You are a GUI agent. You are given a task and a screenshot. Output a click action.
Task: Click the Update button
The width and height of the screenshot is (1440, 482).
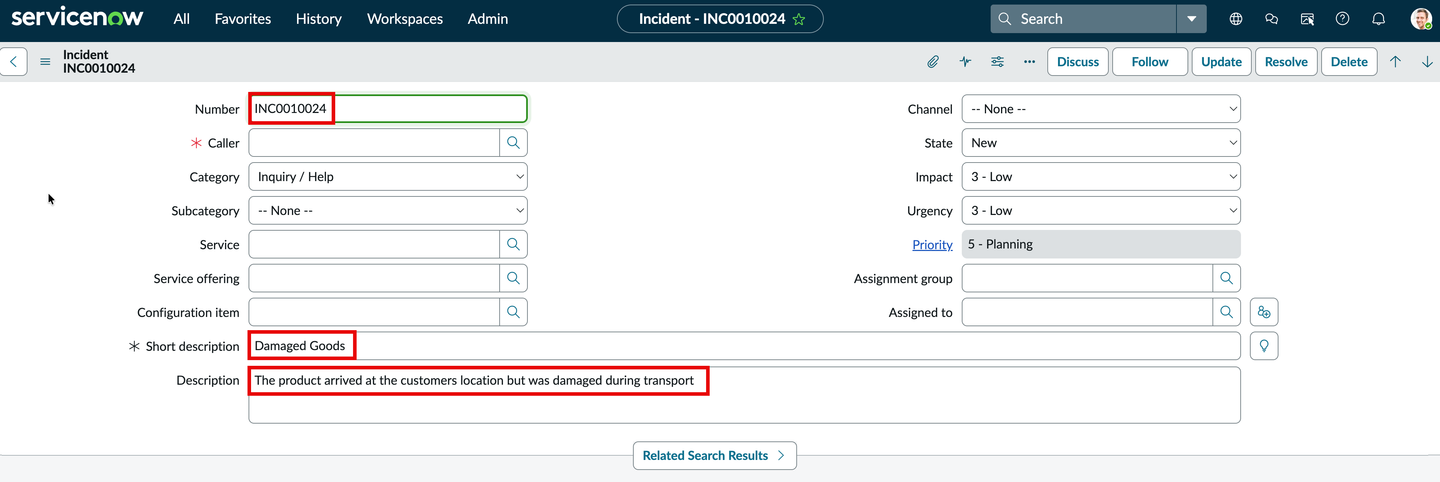click(1221, 62)
